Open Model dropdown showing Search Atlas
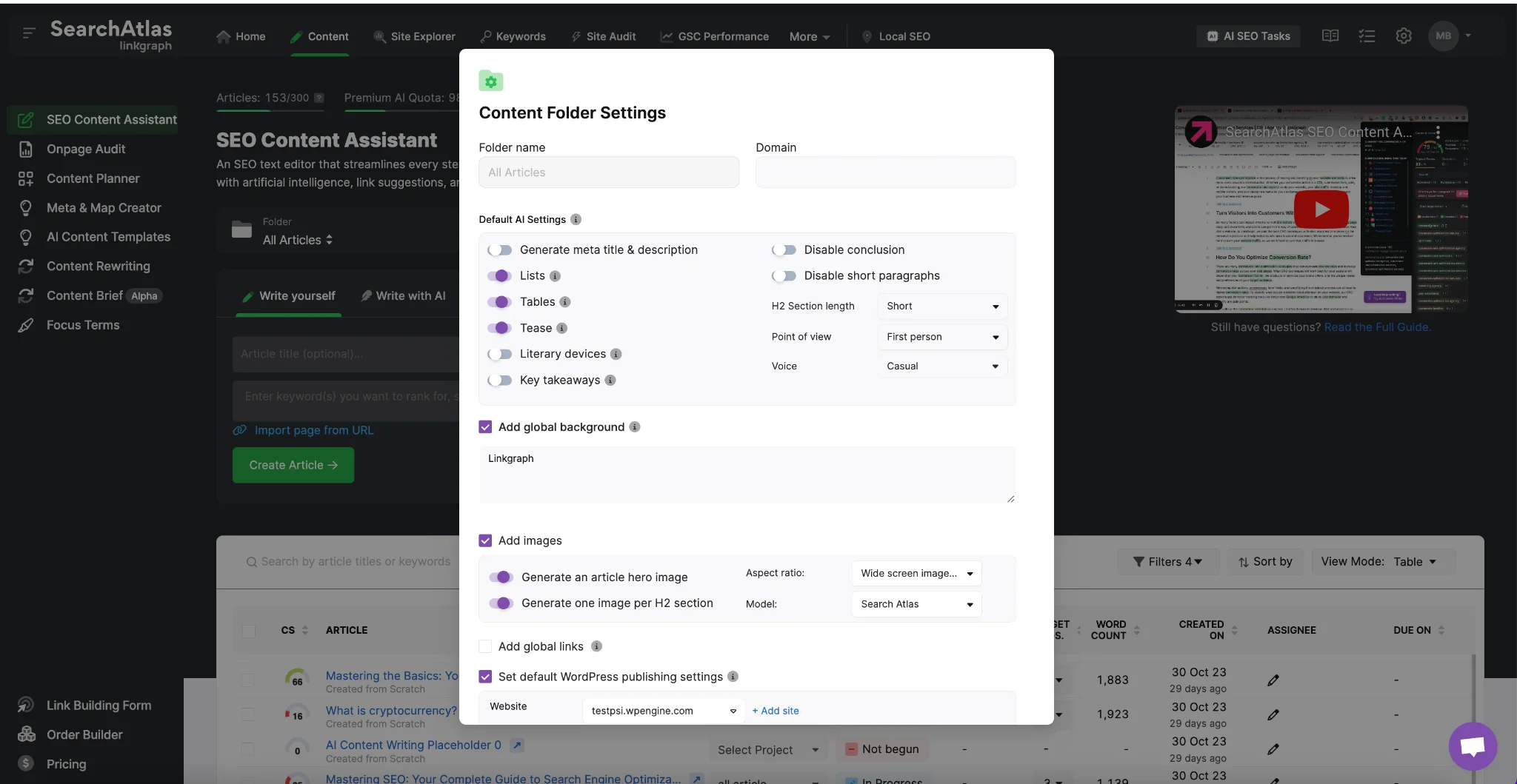 (x=916, y=604)
